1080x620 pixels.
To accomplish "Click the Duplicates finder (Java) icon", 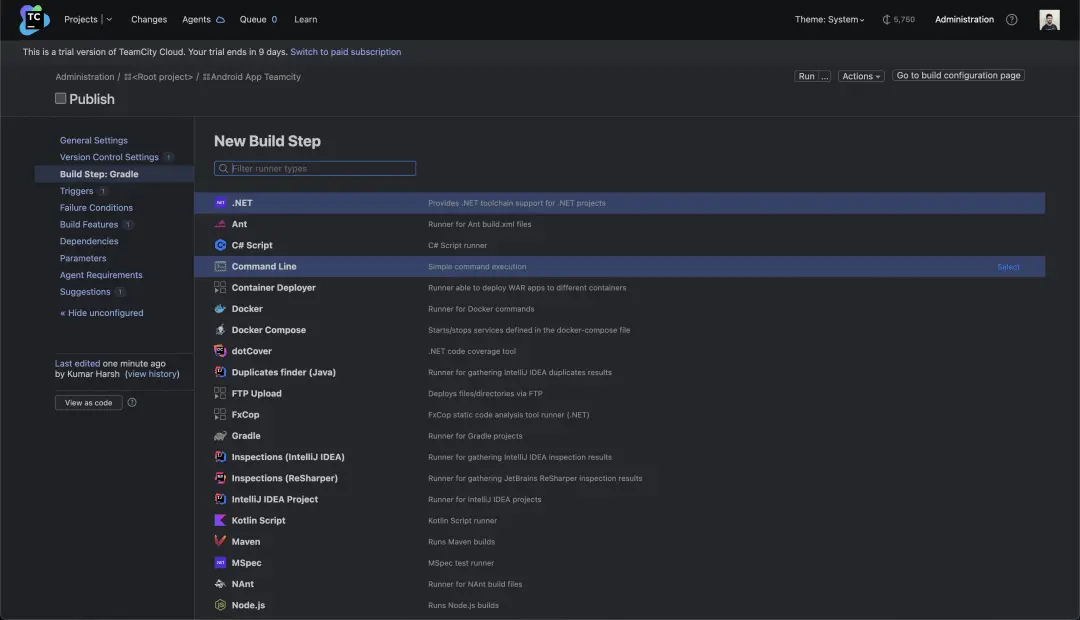I will click(220, 372).
